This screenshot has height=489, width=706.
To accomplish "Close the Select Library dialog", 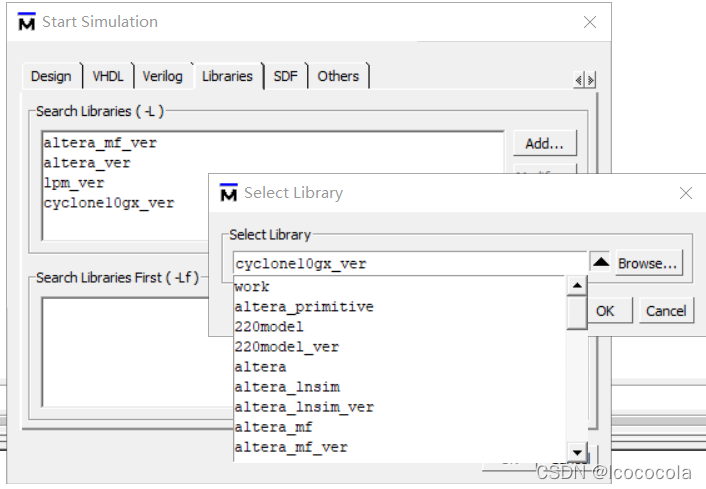I will point(686,193).
